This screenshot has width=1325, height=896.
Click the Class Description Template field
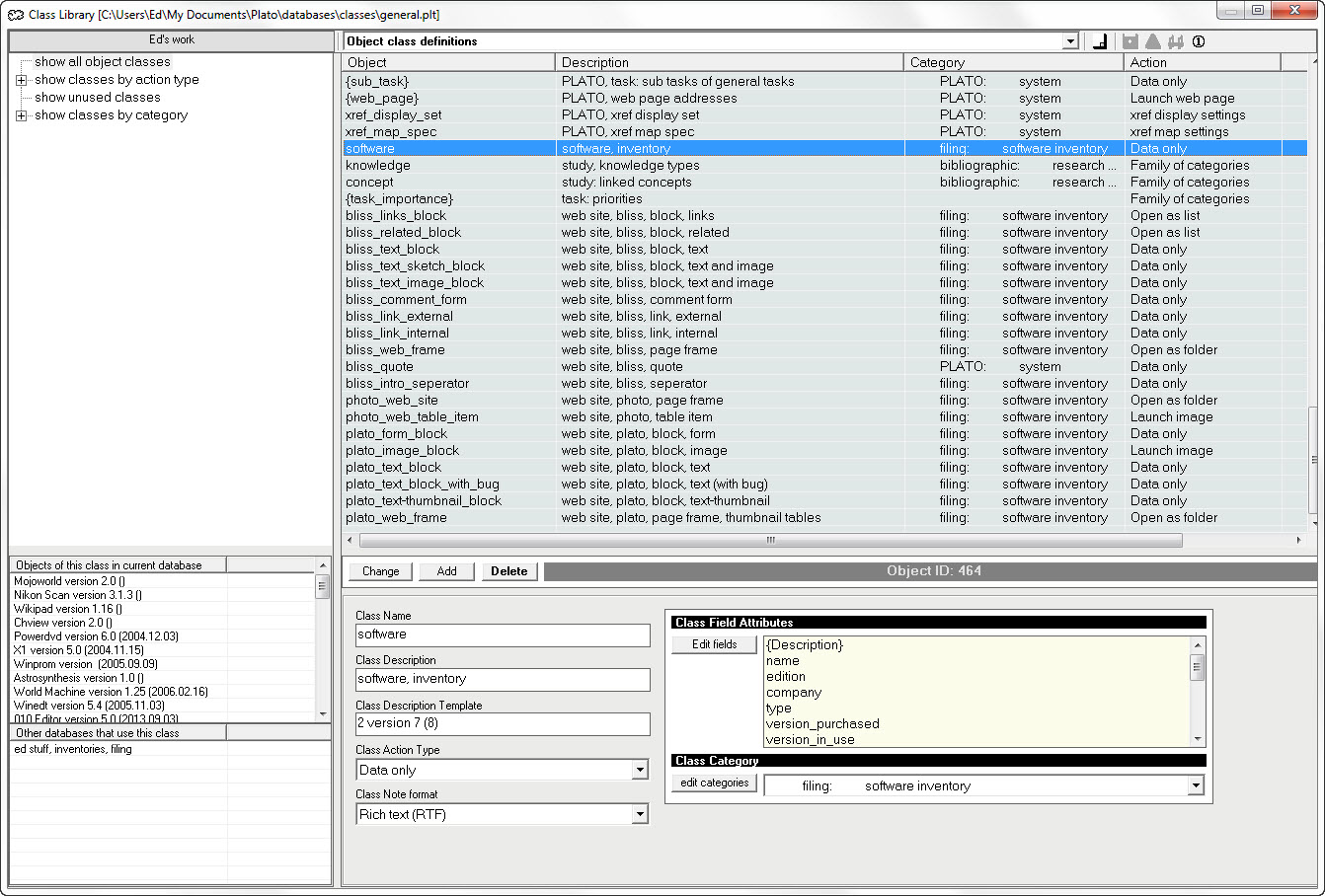503,723
